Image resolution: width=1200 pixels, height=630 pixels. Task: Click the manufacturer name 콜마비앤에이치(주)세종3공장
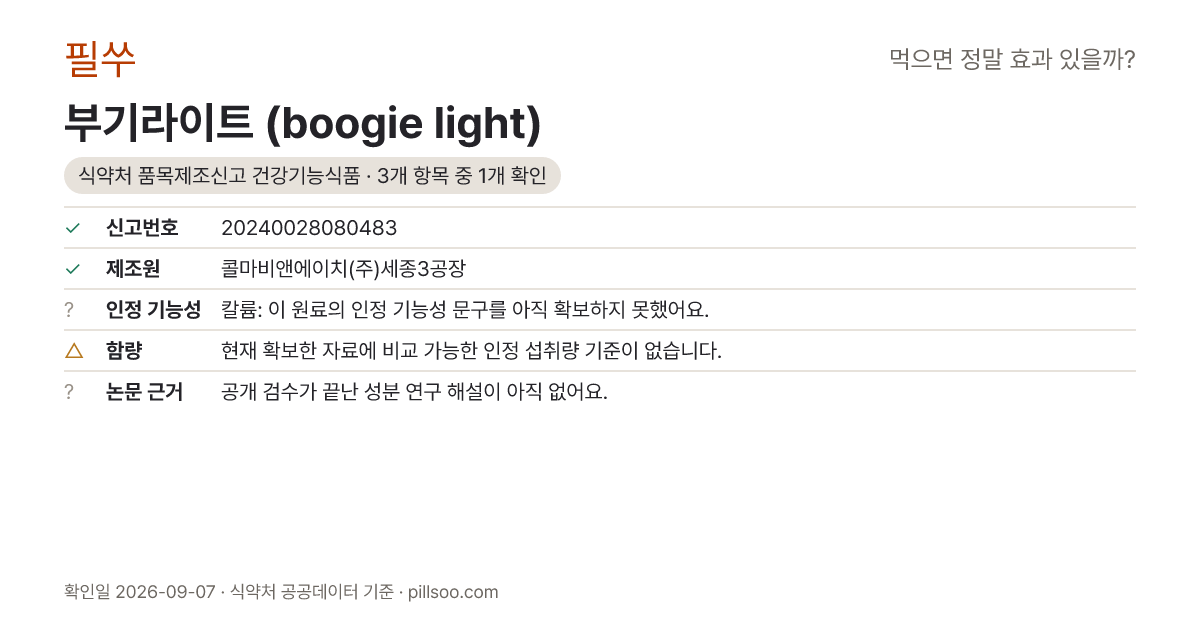click(x=344, y=269)
